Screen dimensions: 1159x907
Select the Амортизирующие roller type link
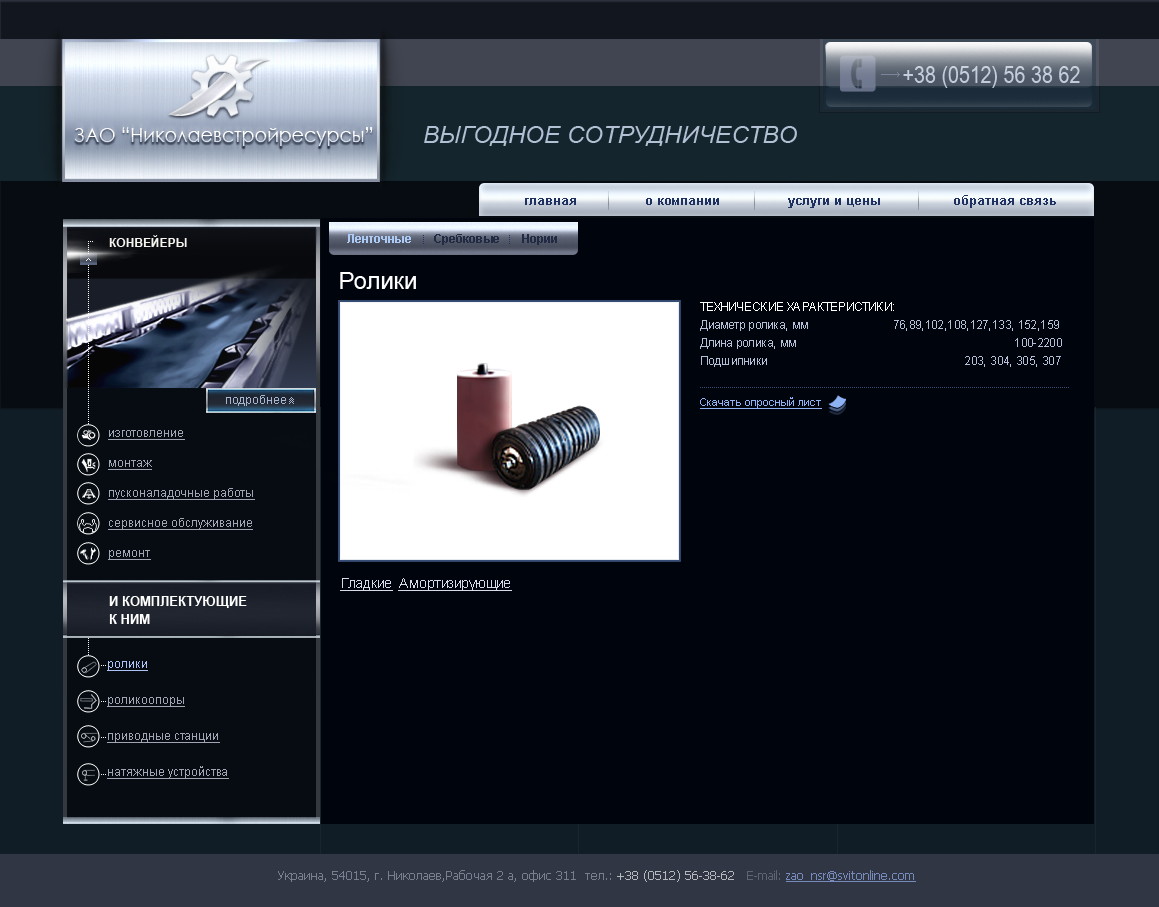pyautogui.click(x=454, y=584)
